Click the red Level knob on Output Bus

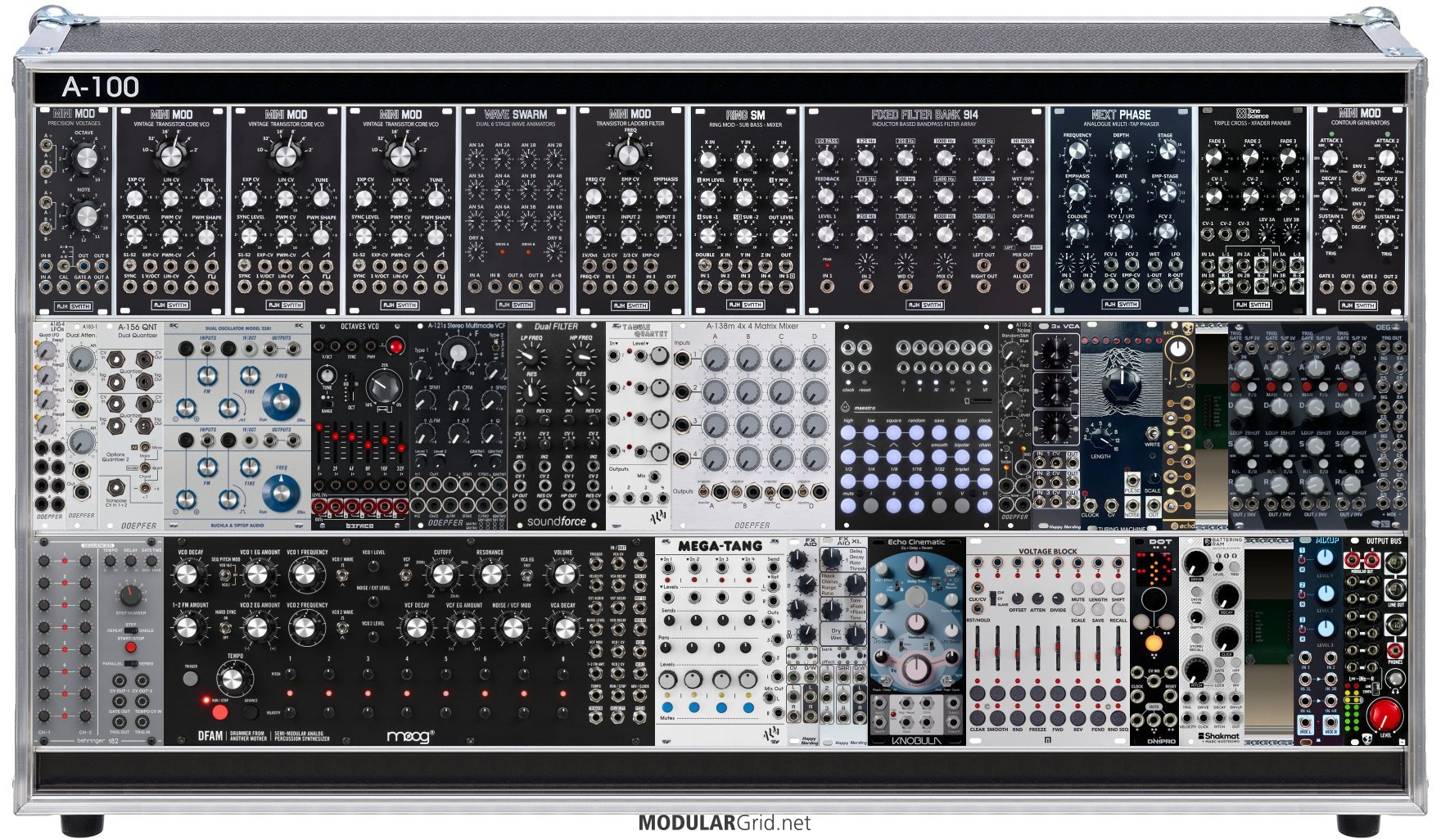[1385, 715]
